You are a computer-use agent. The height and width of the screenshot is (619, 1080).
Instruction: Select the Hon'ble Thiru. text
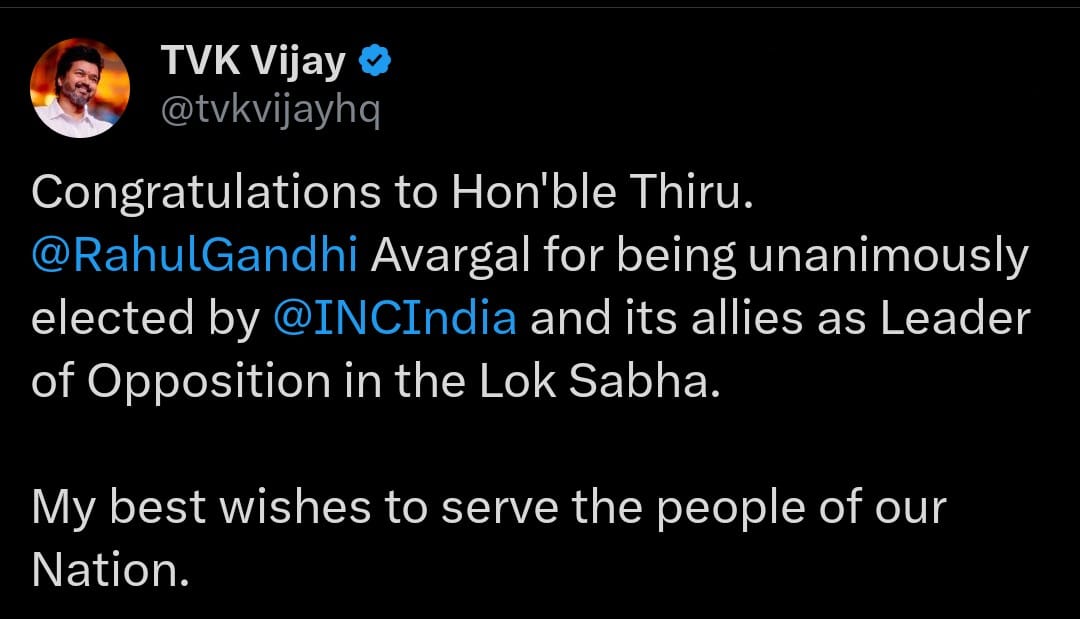coord(603,191)
